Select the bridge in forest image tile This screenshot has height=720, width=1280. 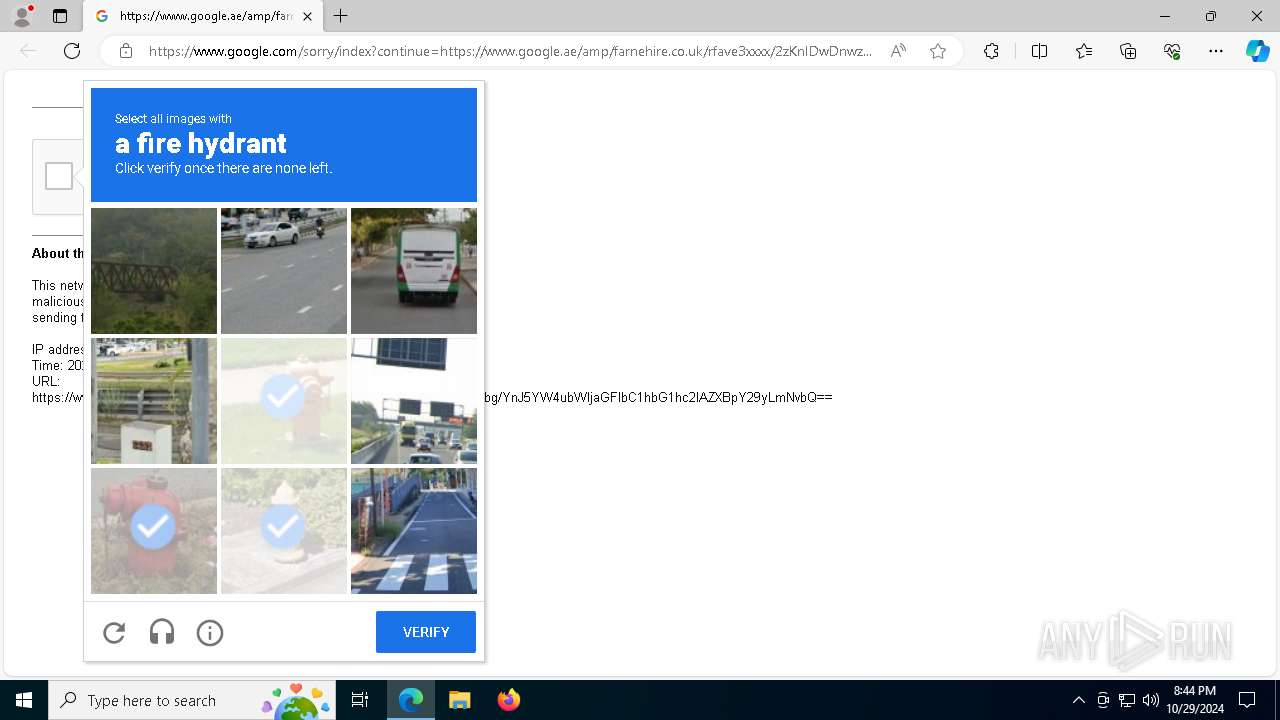[154, 271]
